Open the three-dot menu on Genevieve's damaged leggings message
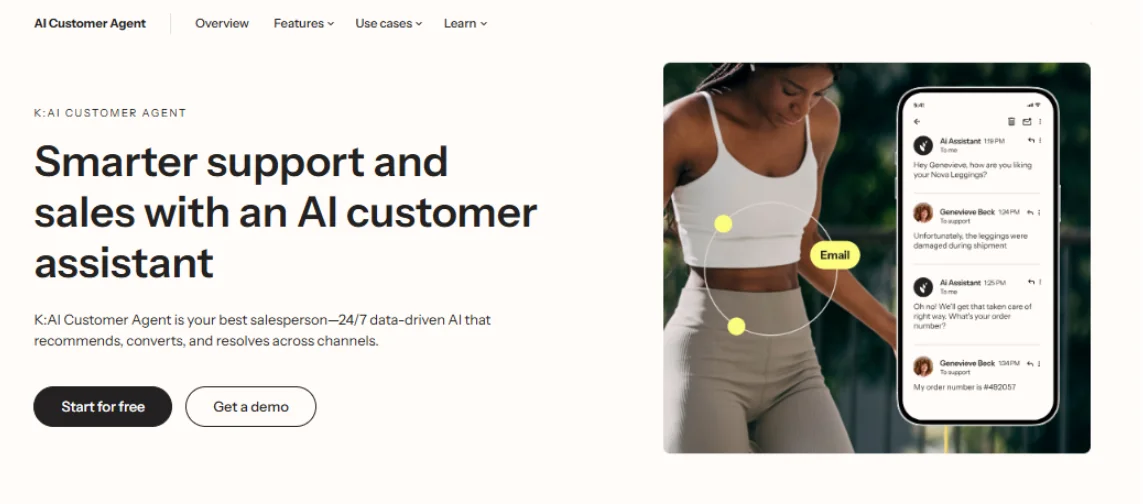The image size is (1143, 504). [x=1039, y=212]
